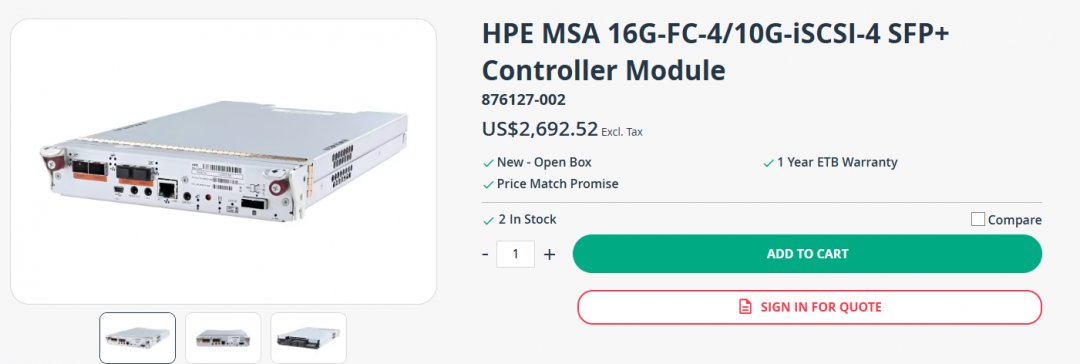1080x364 pixels.
Task: Click the checkmark beside New - Open Box
Action: tap(488, 163)
